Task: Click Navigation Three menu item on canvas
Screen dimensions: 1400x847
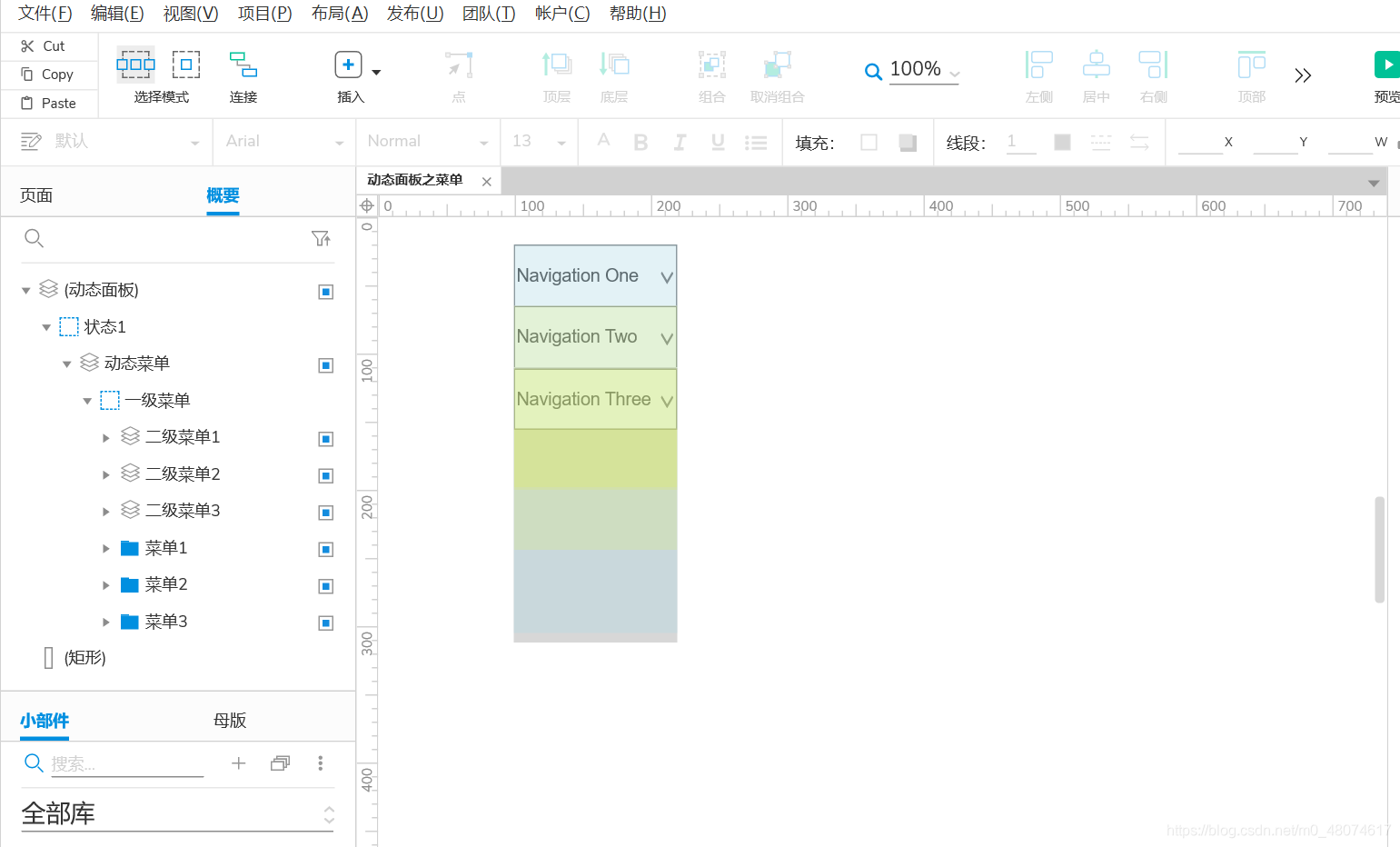Action: pos(595,399)
